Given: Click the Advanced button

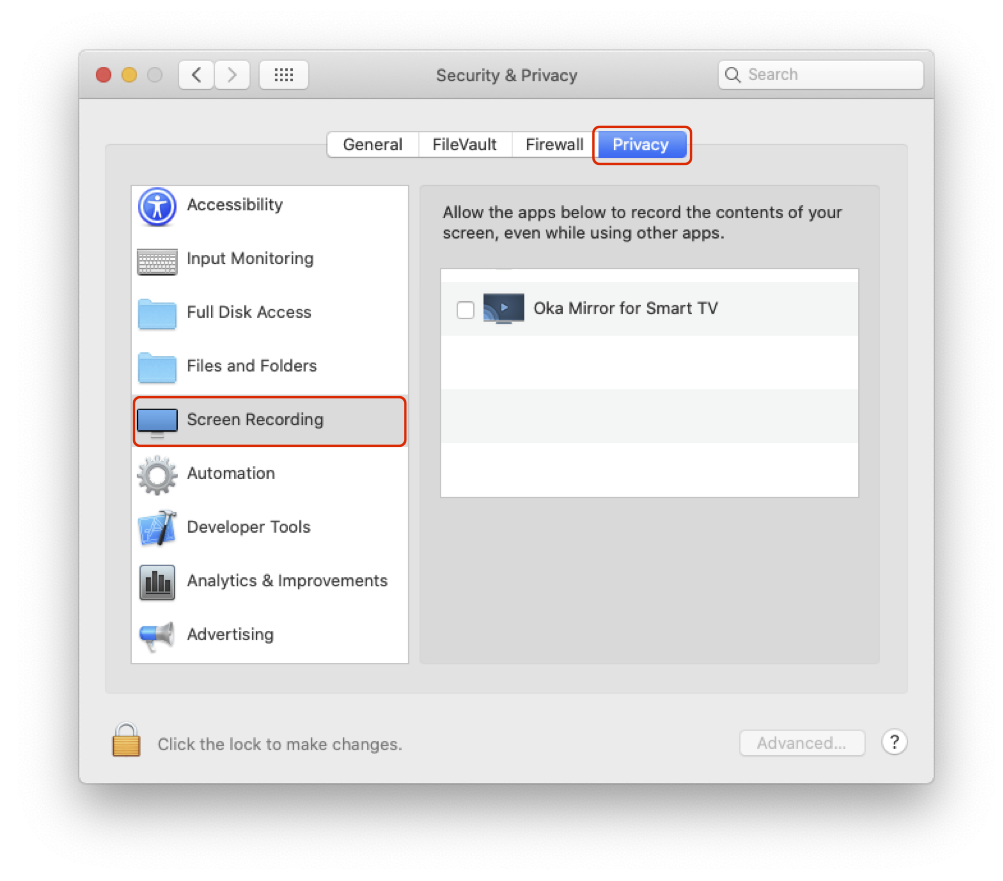Looking at the screenshot, I should pyautogui.click(x=801, y=742).
